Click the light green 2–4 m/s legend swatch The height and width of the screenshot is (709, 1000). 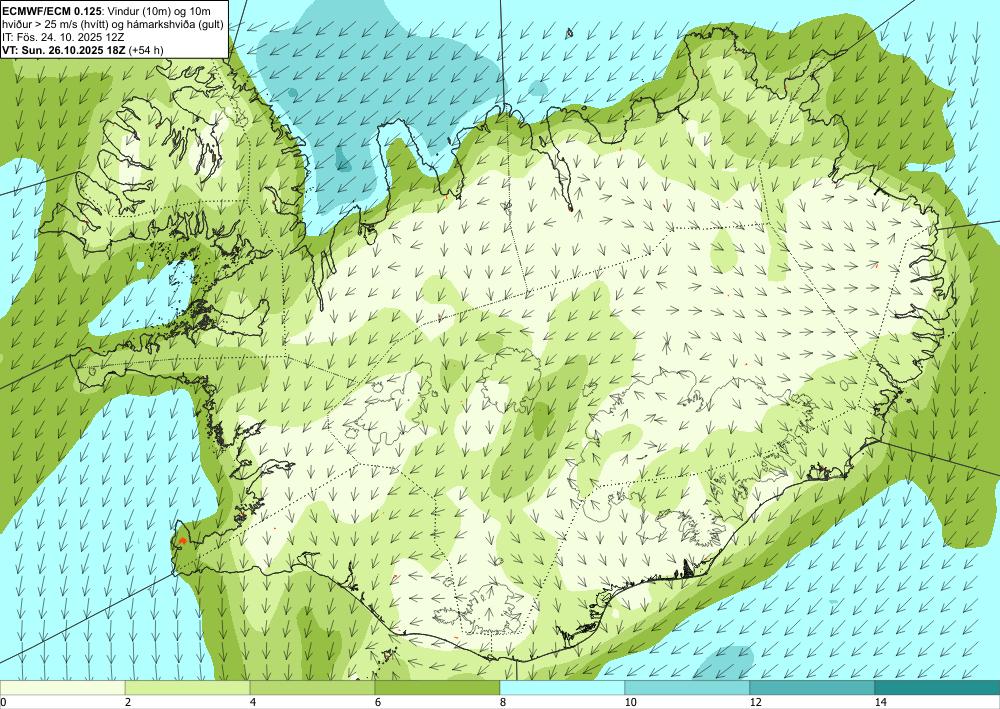coord(188,687)
